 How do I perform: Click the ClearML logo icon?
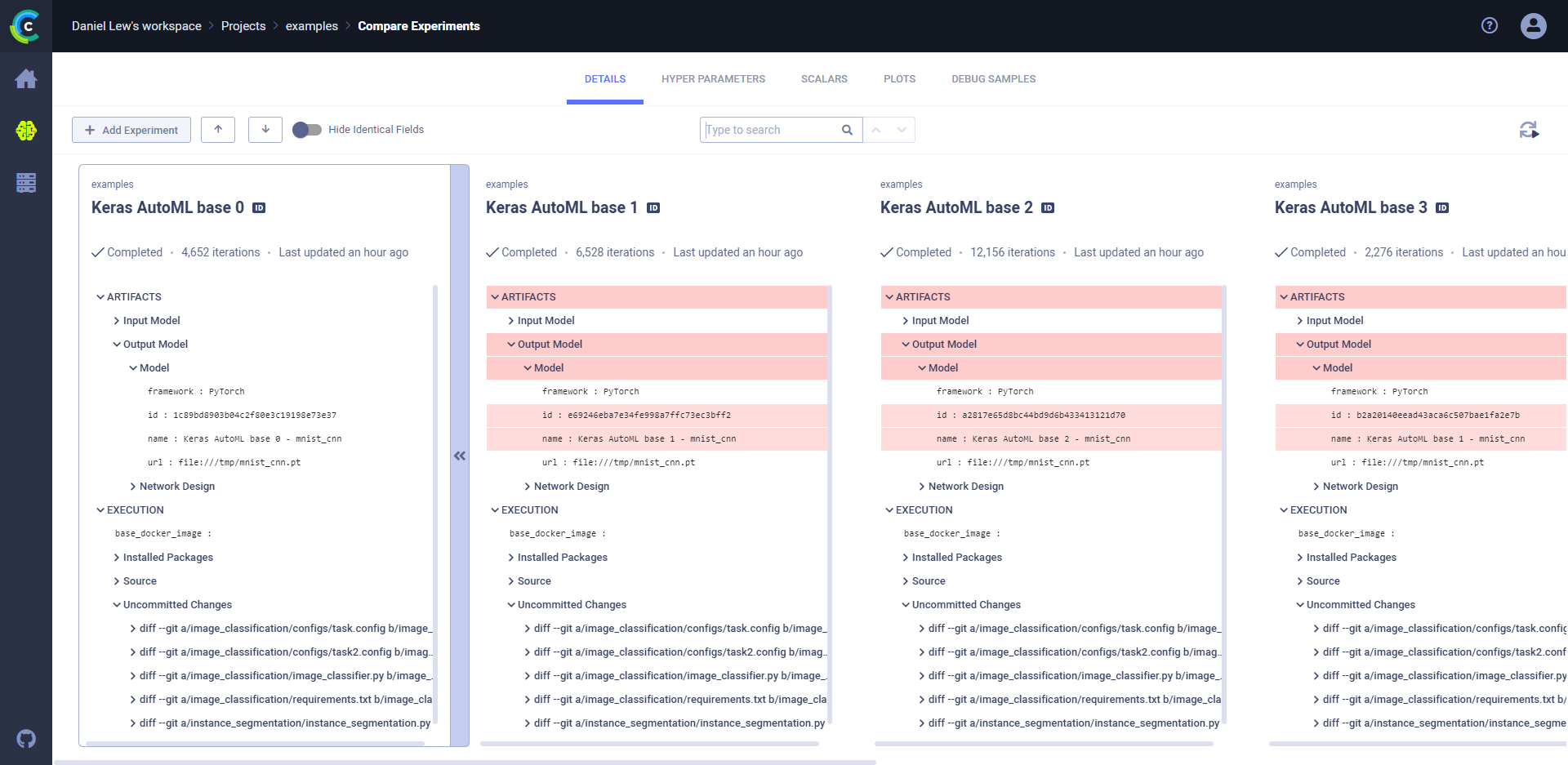pyautogui.click(x=25, y=26)
